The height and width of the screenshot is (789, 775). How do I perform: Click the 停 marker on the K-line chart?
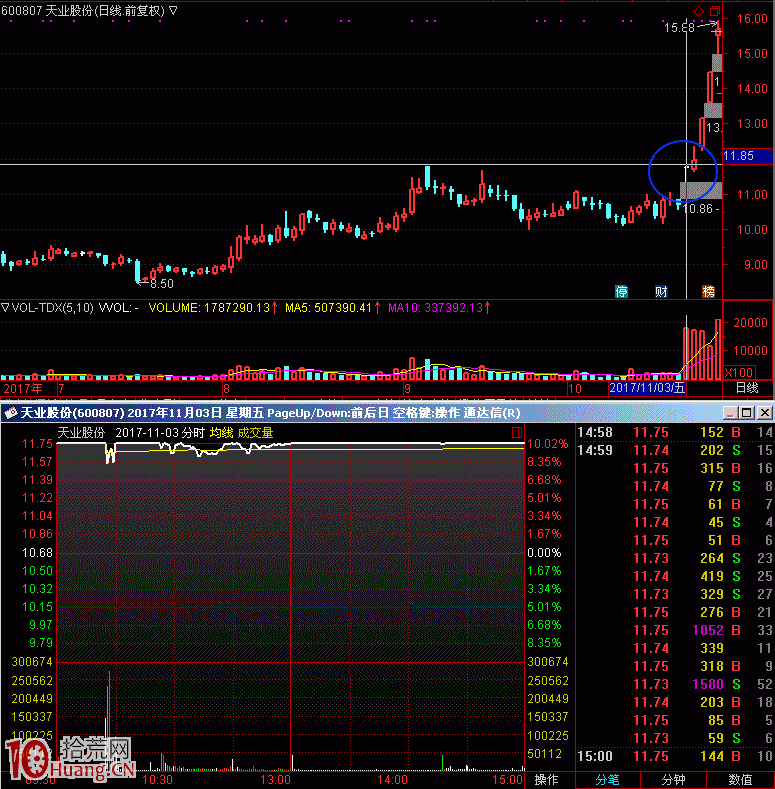[622, 291]
